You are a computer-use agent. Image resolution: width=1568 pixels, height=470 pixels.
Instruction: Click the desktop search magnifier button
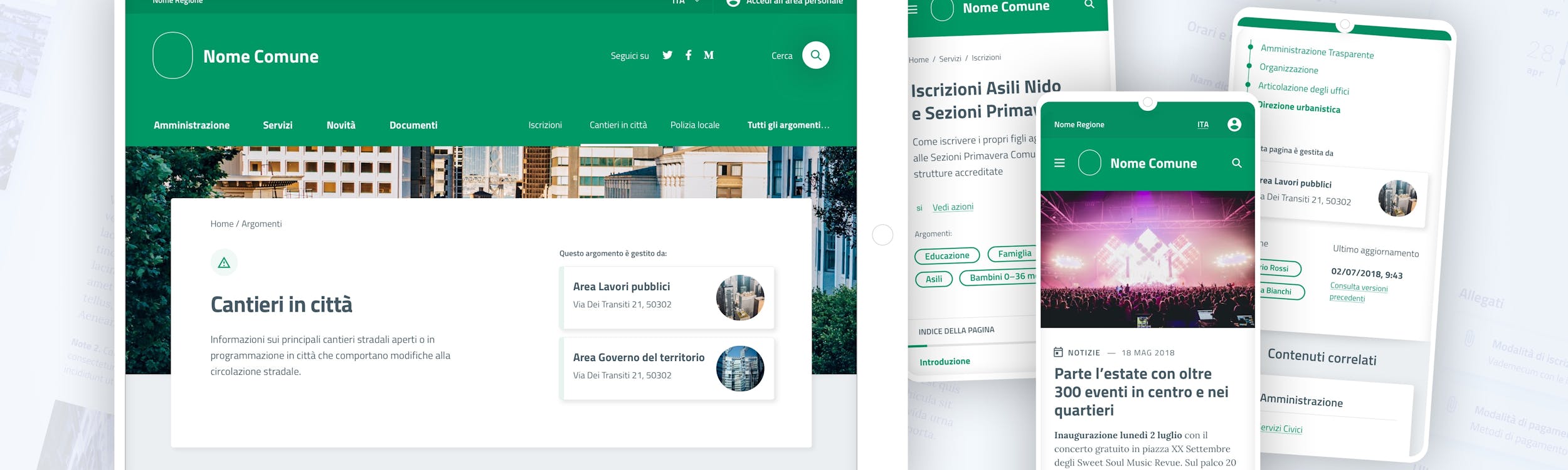pos(815,55)
